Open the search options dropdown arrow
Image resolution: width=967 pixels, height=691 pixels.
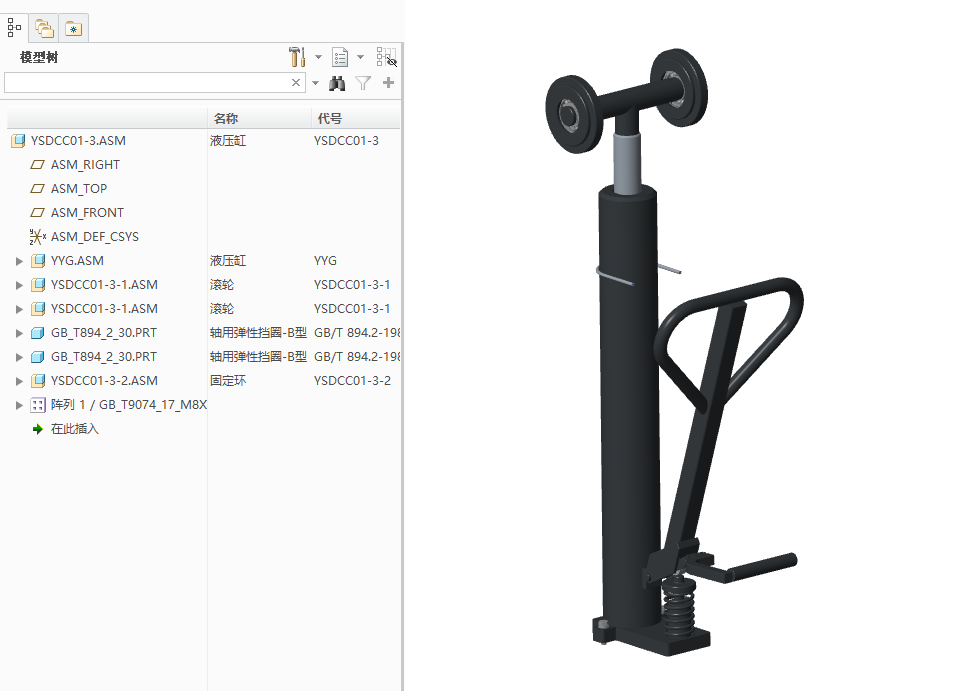point(315,83)
